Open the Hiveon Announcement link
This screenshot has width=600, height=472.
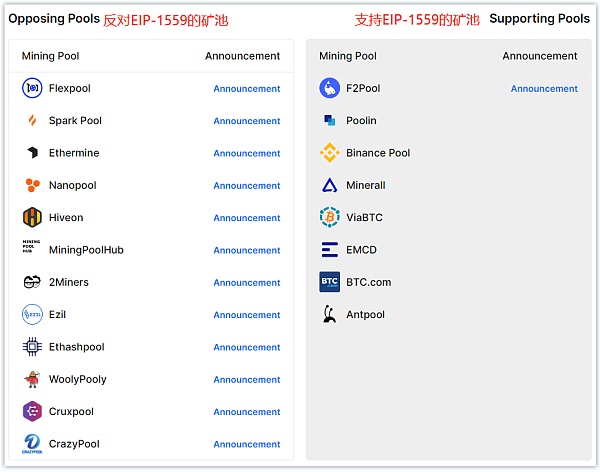pyautogui.click(x=247, y=218)
